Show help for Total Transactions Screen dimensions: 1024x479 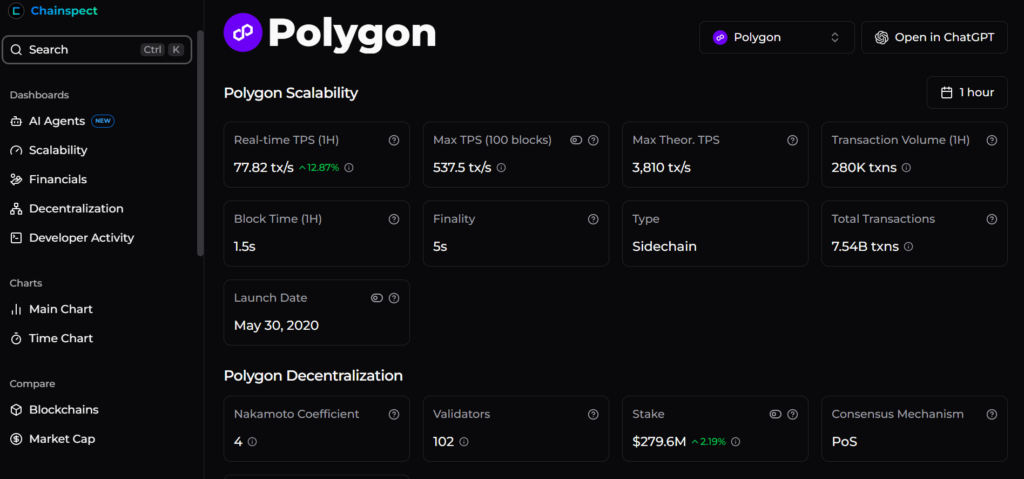point(991,219)
